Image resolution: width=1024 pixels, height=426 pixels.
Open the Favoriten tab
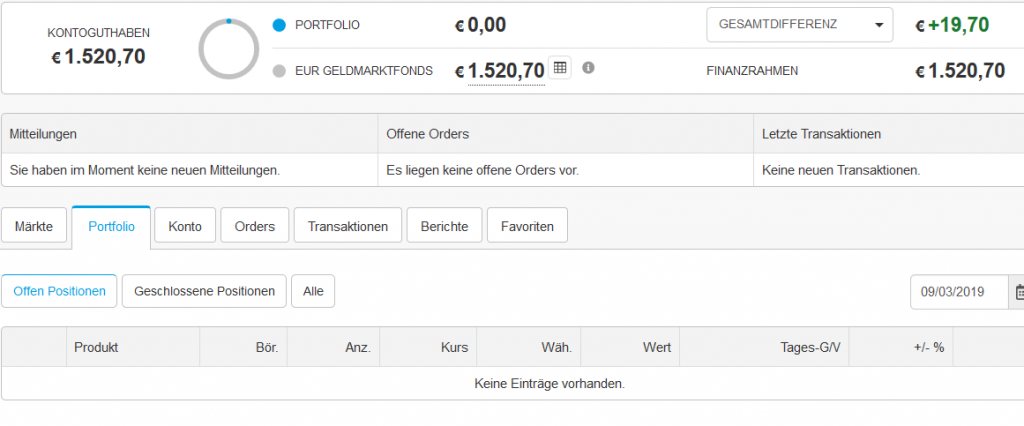pos(527,226)
